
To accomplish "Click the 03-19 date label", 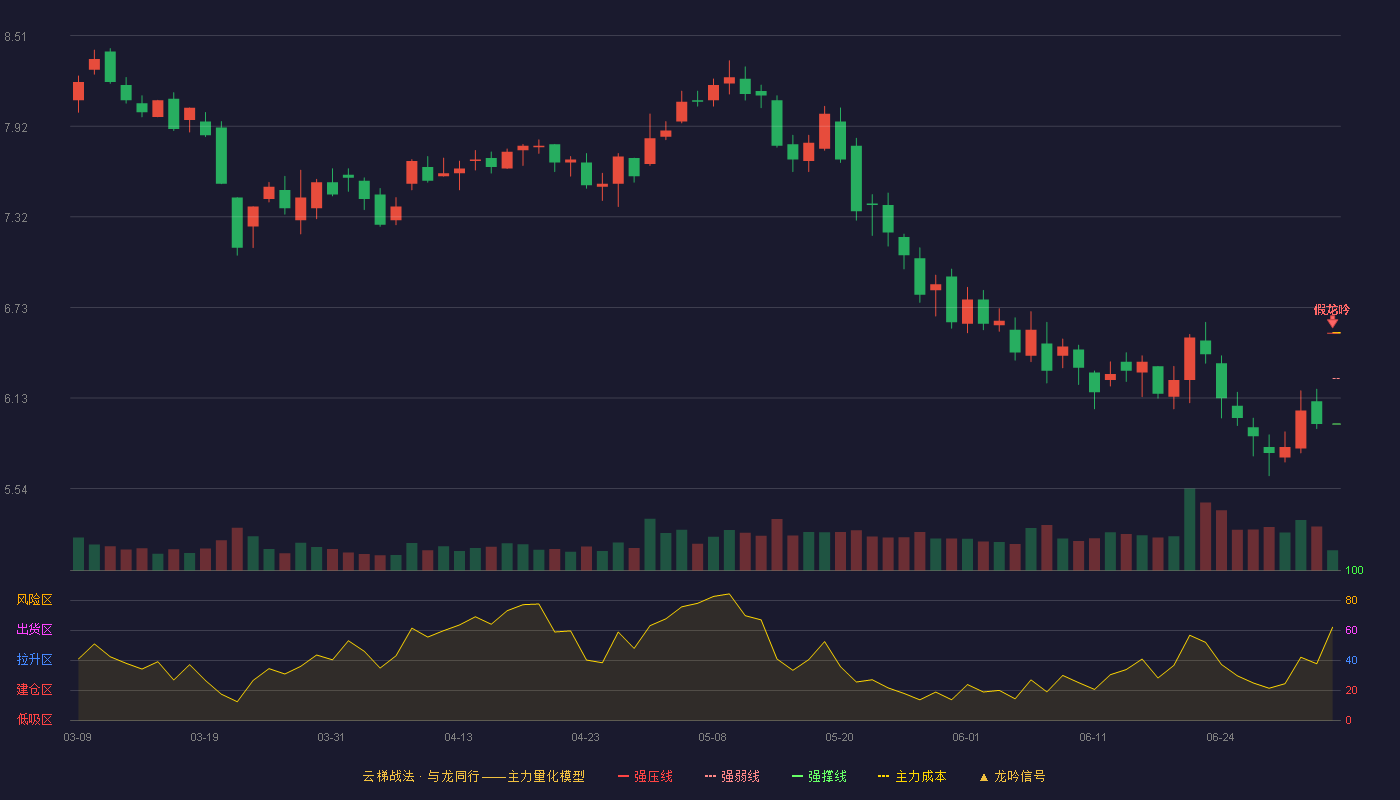I will tap(204, 737).
